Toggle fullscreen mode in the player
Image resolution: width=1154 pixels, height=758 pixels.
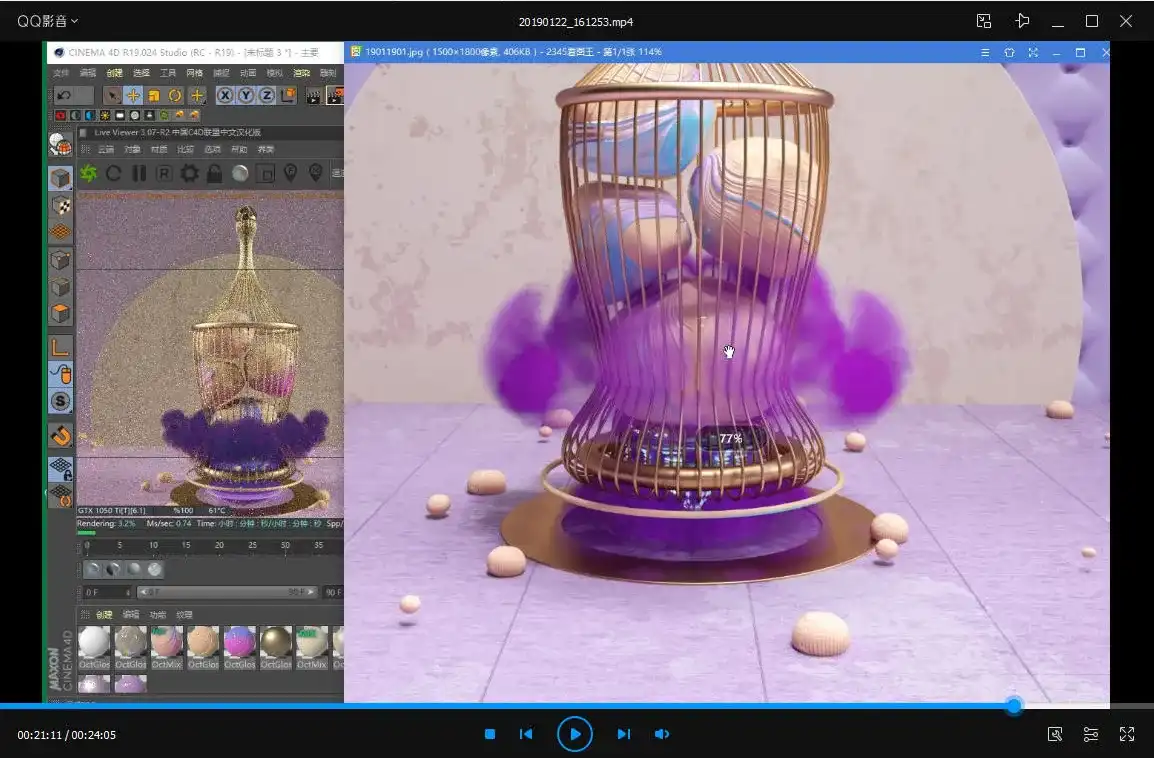point(1127,734)
